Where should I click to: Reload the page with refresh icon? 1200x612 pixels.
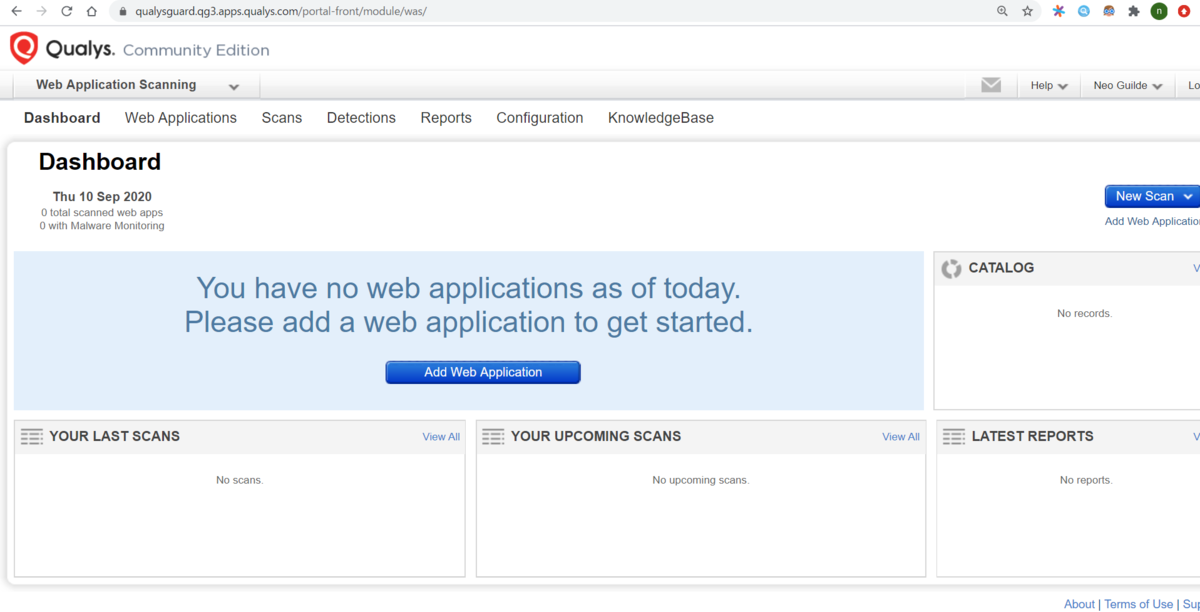pos(67,11)
